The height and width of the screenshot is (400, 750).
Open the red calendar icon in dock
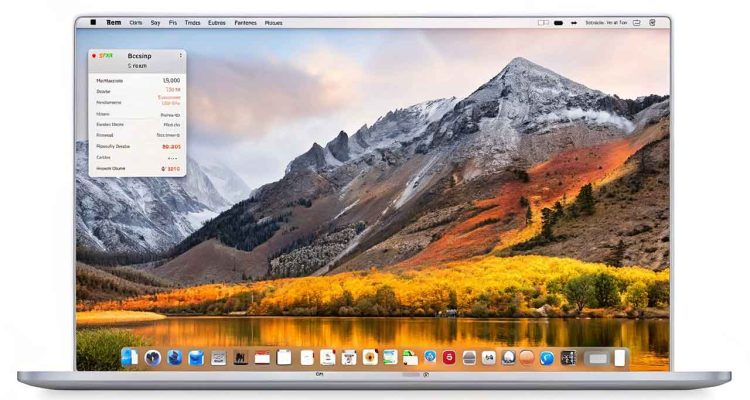(262, 357)
